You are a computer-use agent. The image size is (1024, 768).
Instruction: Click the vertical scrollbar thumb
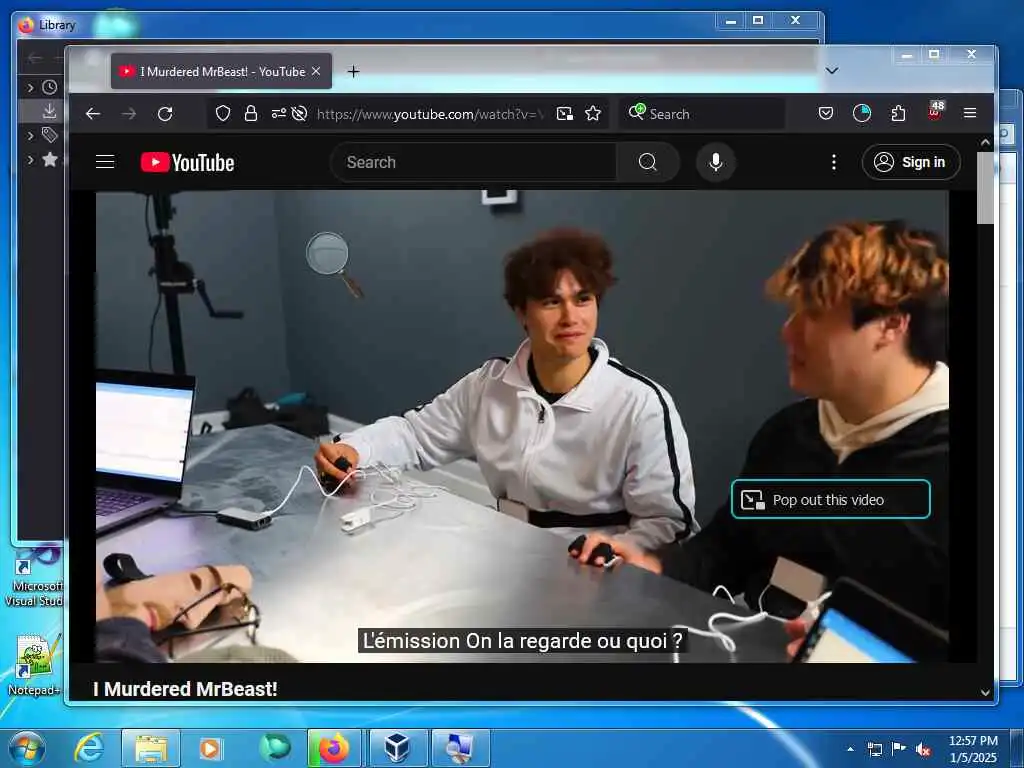coord(985,188)
